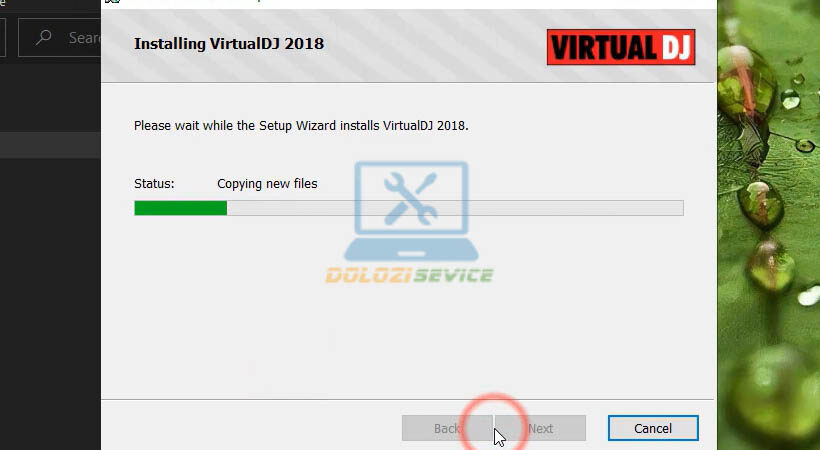Return with the Back button
This screenshot has width=820, height=450.
pos(447,428)
